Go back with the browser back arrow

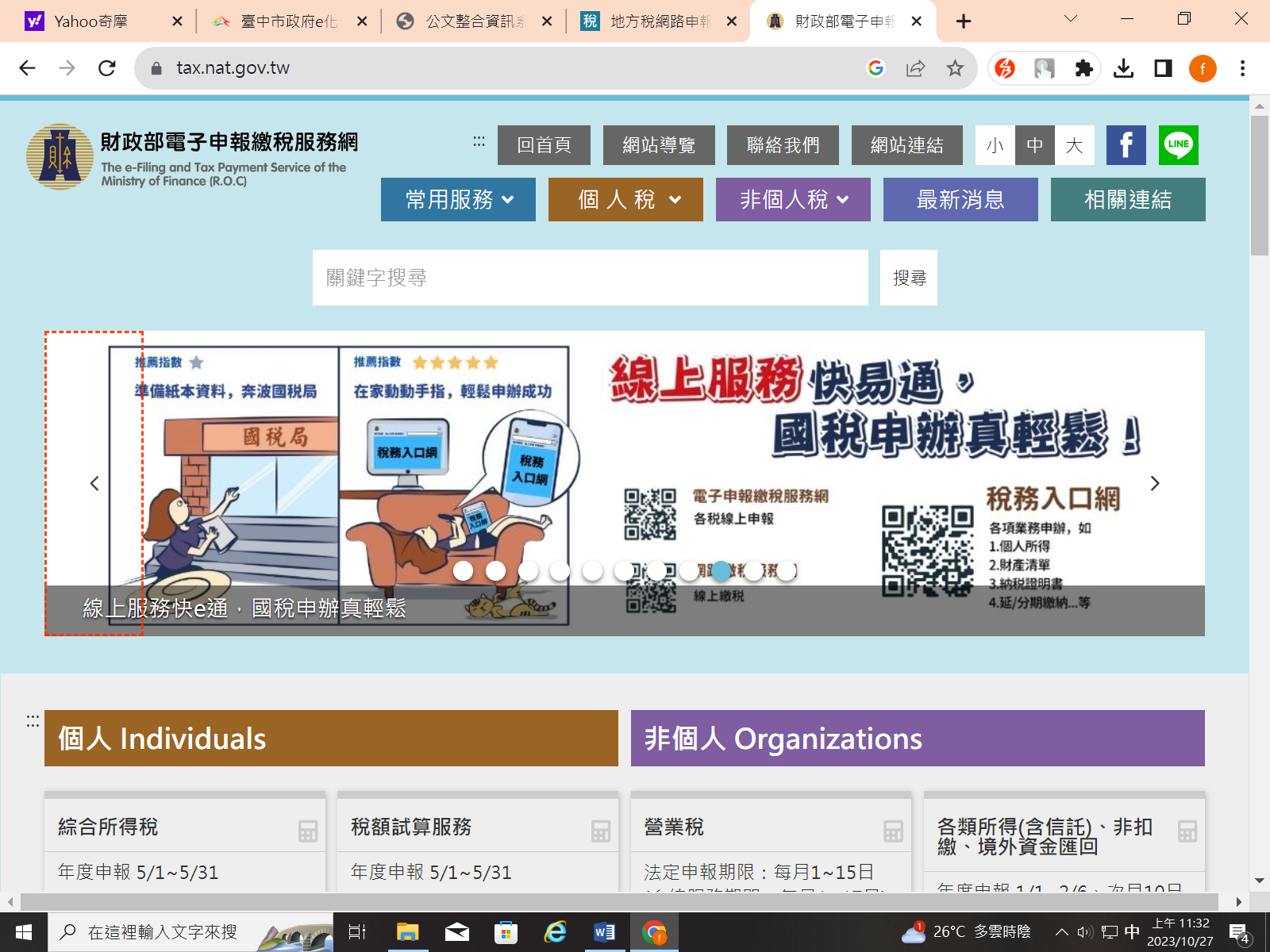(x=28, y=68)
